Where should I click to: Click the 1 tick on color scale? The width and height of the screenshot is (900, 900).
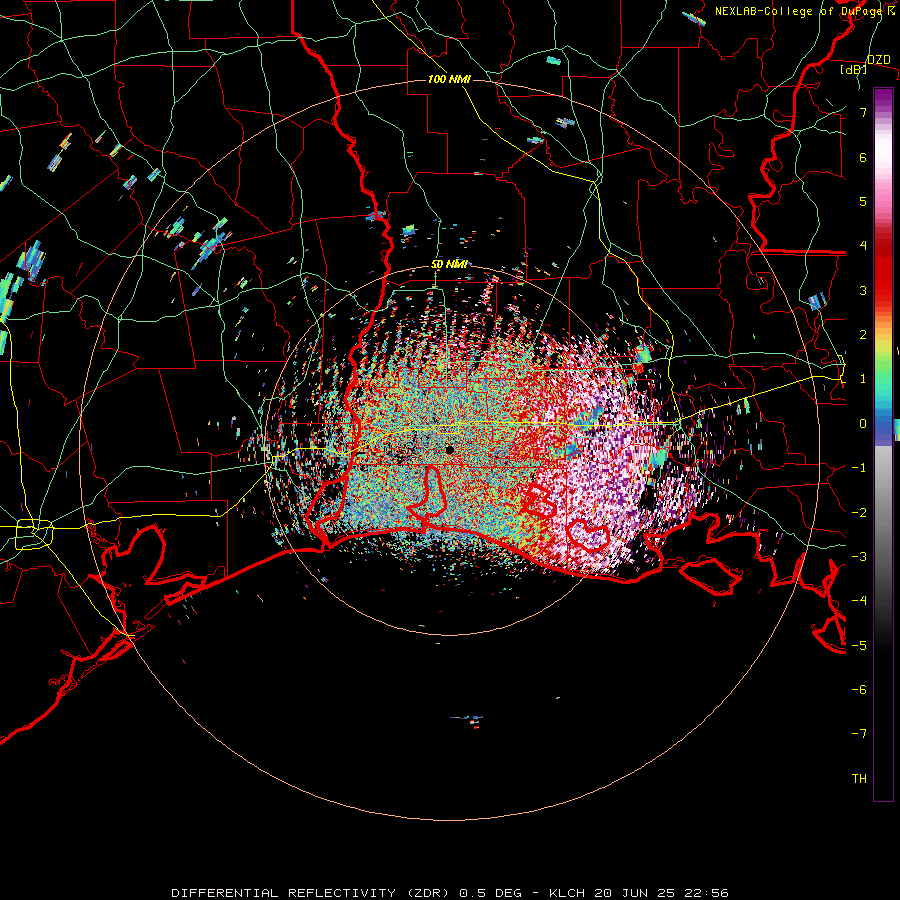click(x=863, y=379)
